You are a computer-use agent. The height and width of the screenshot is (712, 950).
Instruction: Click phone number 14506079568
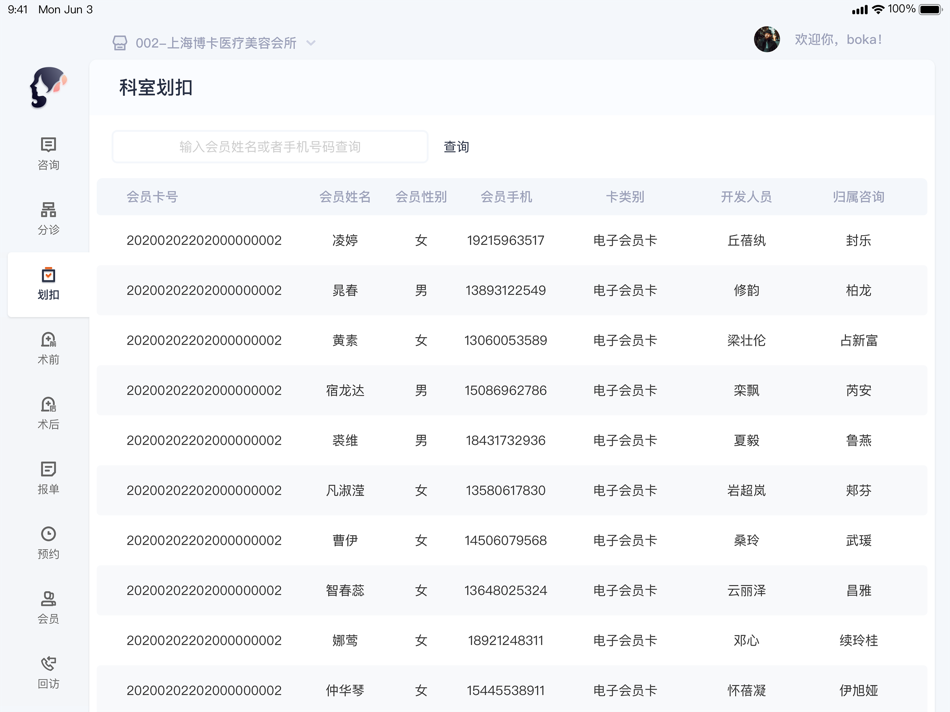(x=505, y=540)
